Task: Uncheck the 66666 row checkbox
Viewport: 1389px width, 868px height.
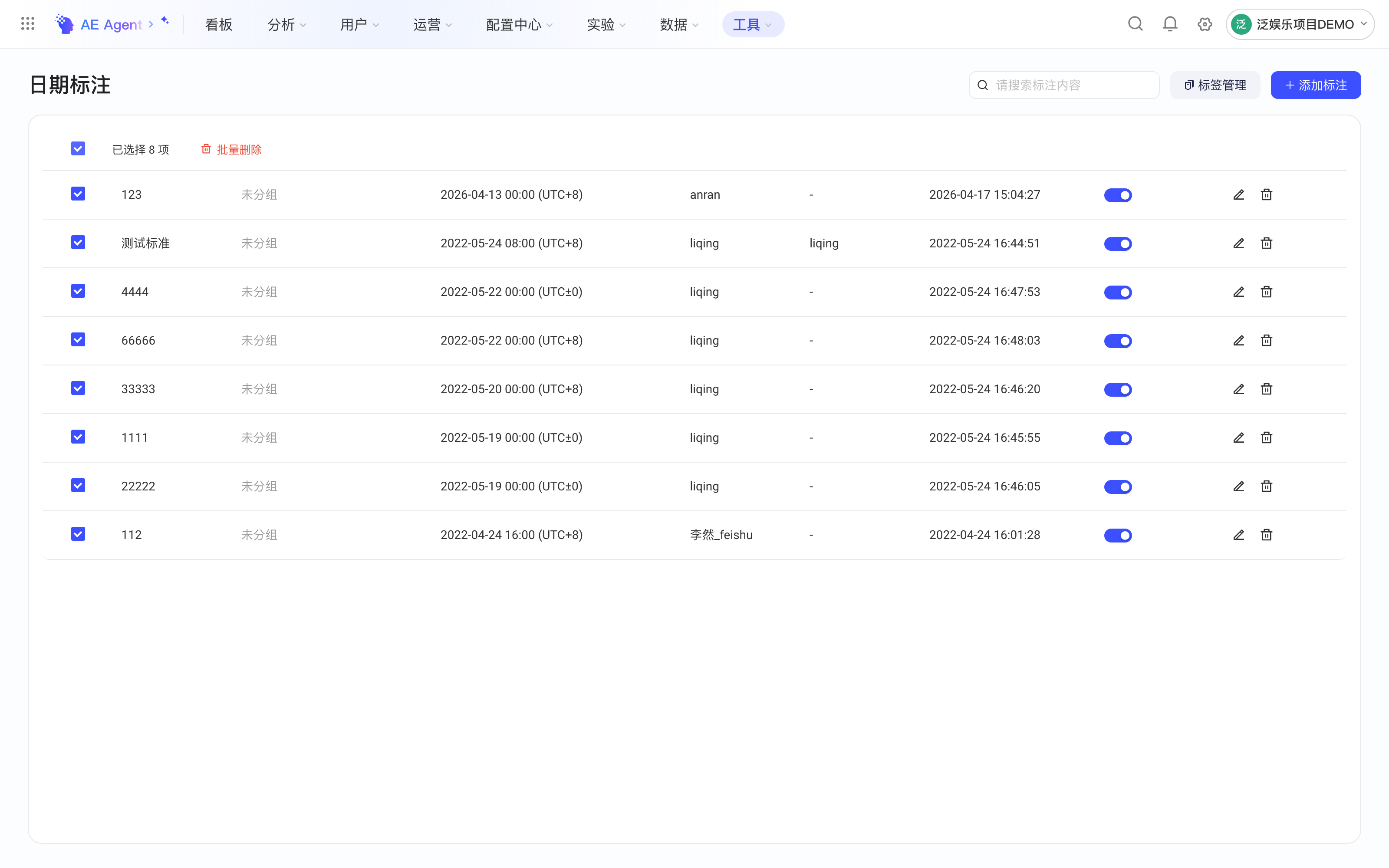Action: pos(78,340)
